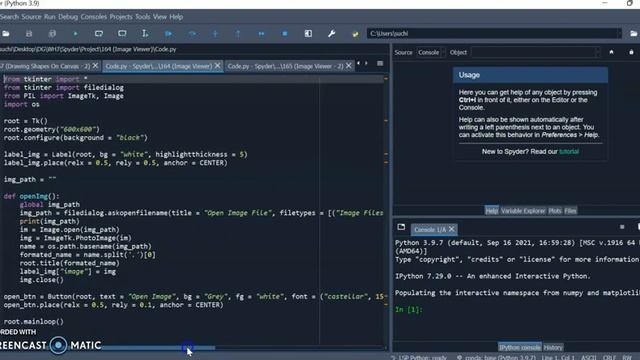Click the conda: base (Python 3.9.7) status entry
This screenshot has height=360, width=640.
[497, 358]
